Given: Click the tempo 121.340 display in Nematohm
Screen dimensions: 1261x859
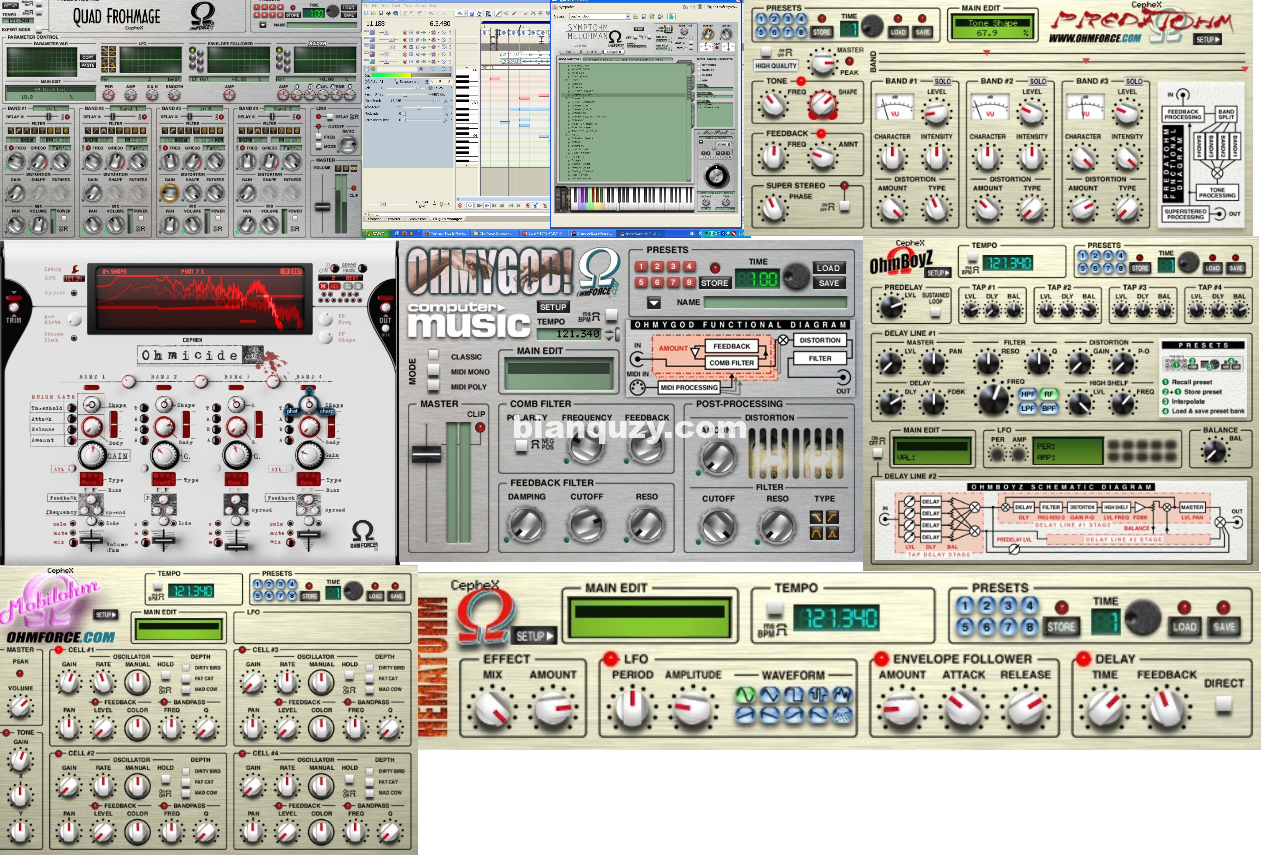Looking at the screenshot, I should click(836, 618).
